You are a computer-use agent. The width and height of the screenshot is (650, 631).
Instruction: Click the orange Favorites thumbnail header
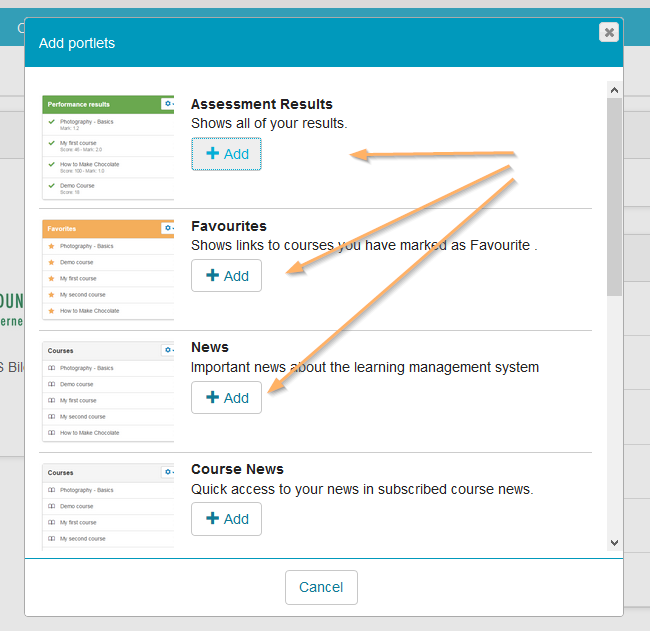[100, 228]
